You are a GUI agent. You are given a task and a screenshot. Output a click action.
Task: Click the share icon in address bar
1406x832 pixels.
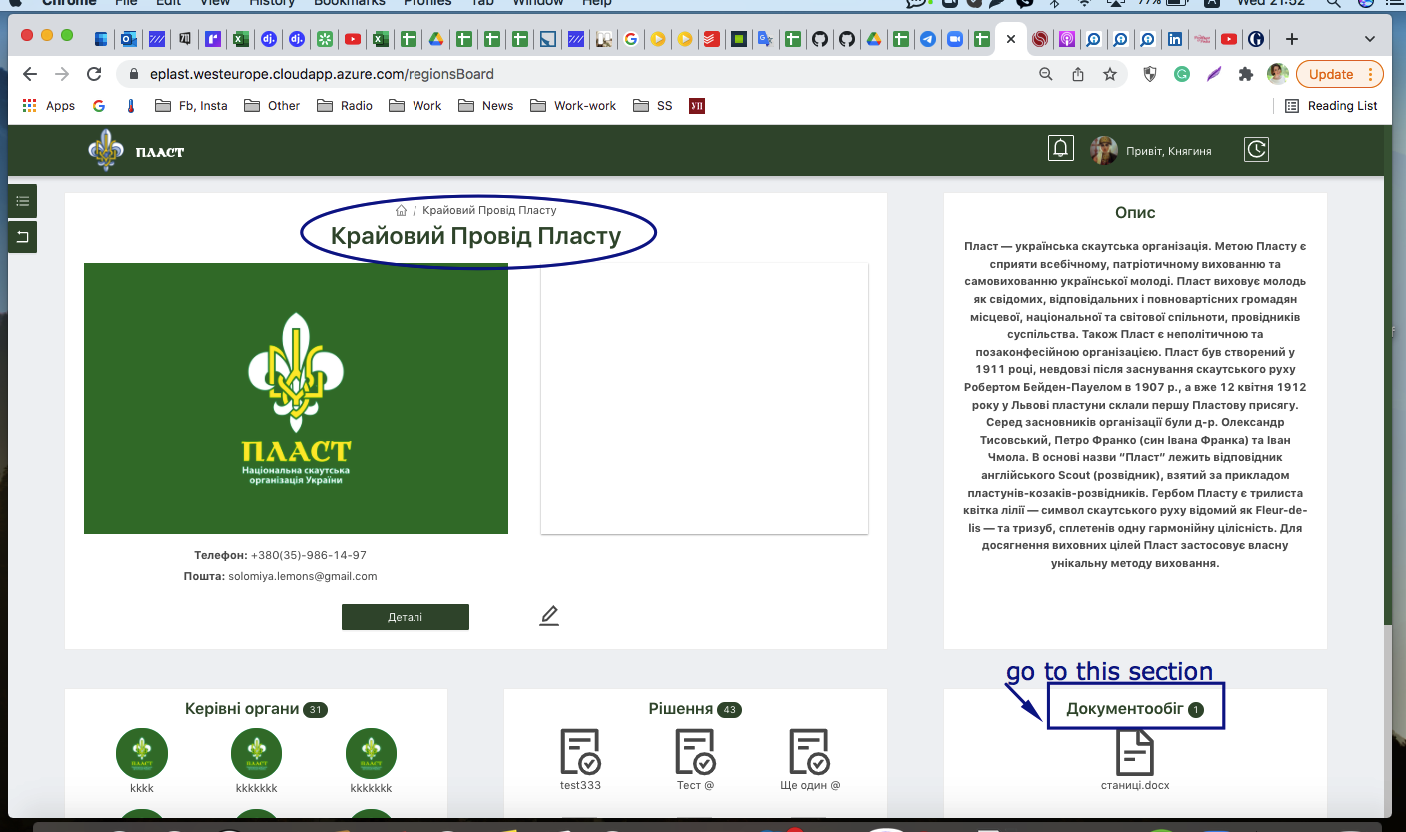[1078, 74]
